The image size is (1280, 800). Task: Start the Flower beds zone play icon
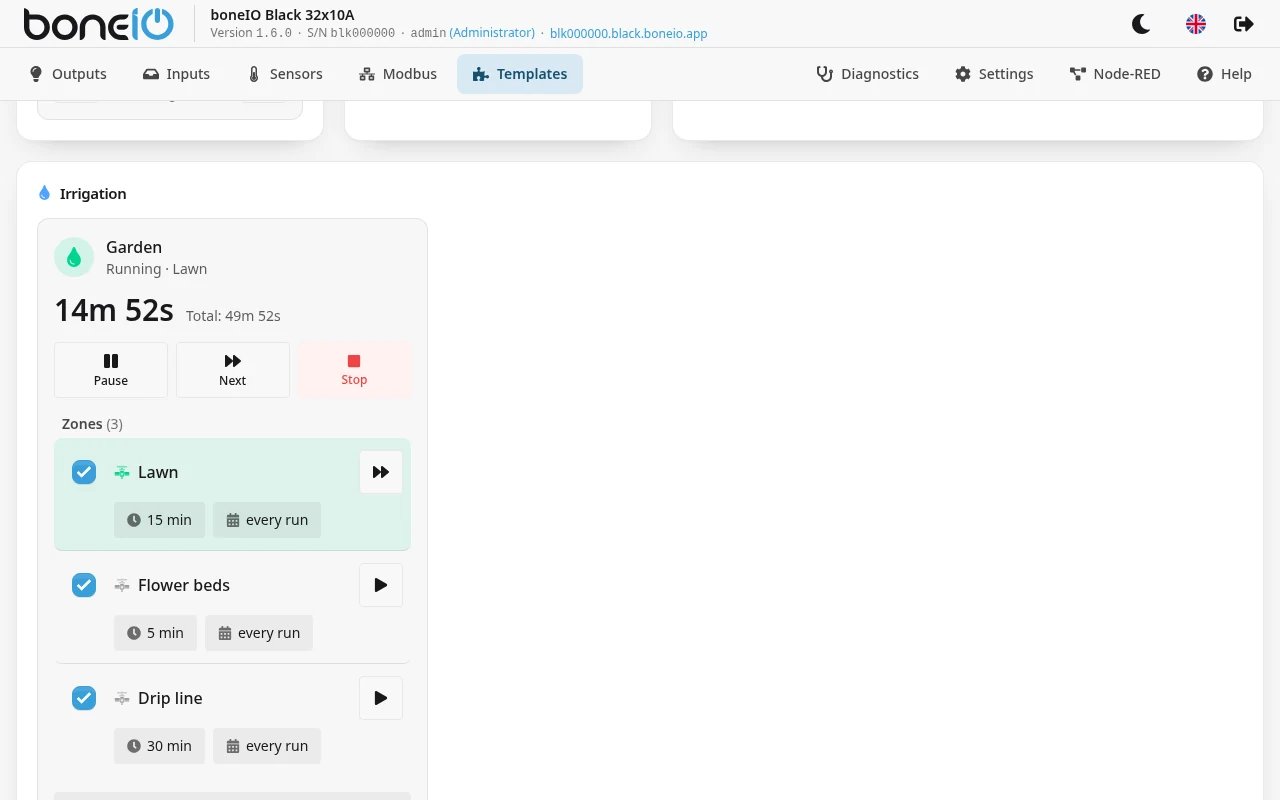(x=381, y=585)
